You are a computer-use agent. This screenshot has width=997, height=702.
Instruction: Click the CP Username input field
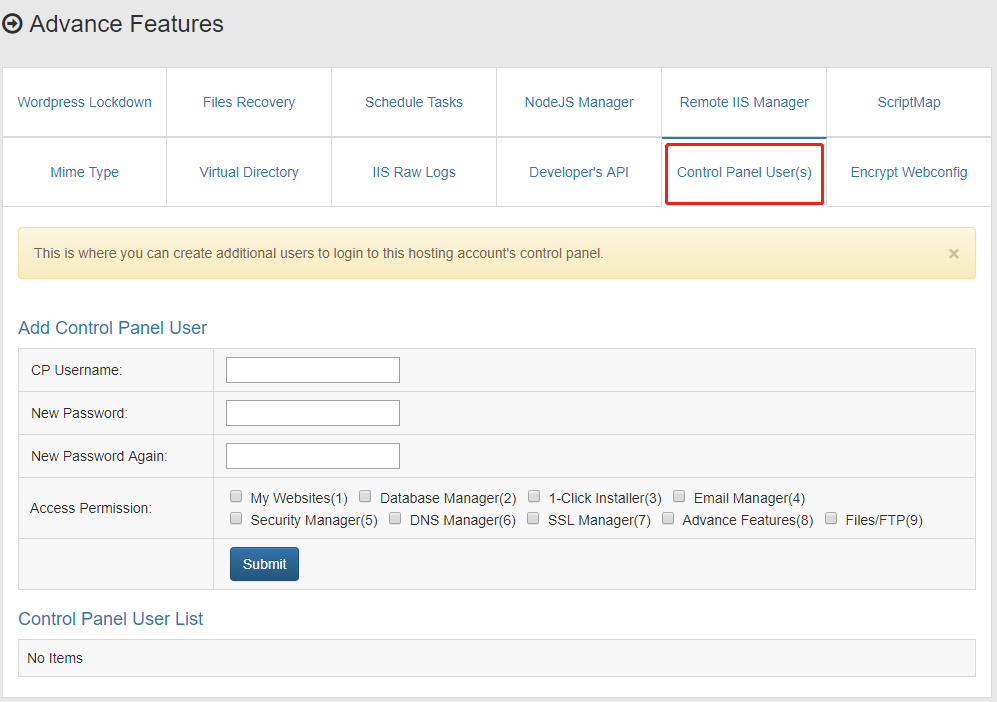coord(312,369)
